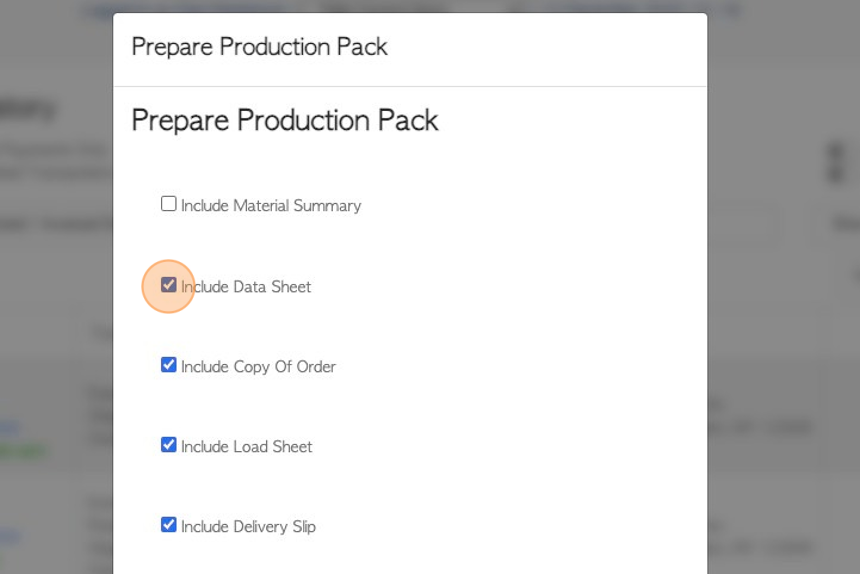This screenshot has height=574, width=860.
Task: Disable the Include Load Sheet checkbox
Action: tap(168, 445)
